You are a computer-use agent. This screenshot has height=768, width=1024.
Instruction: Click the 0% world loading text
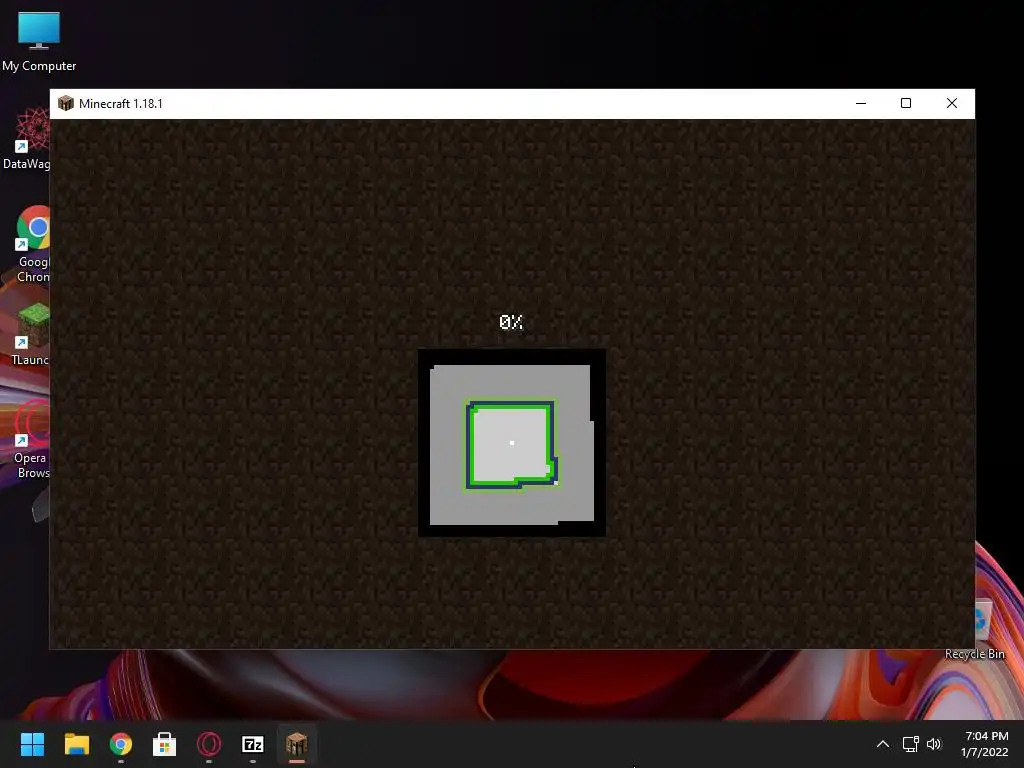(511, 322)
